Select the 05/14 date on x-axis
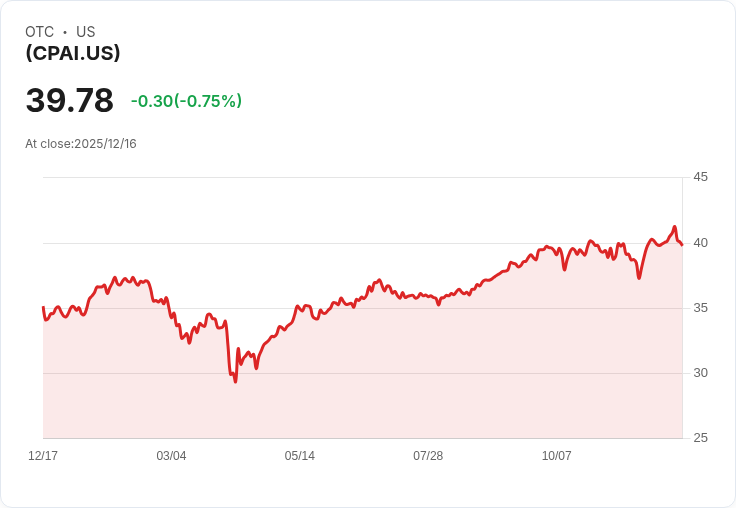The height and width of the screenshot is (508, 736). point(299,456)
